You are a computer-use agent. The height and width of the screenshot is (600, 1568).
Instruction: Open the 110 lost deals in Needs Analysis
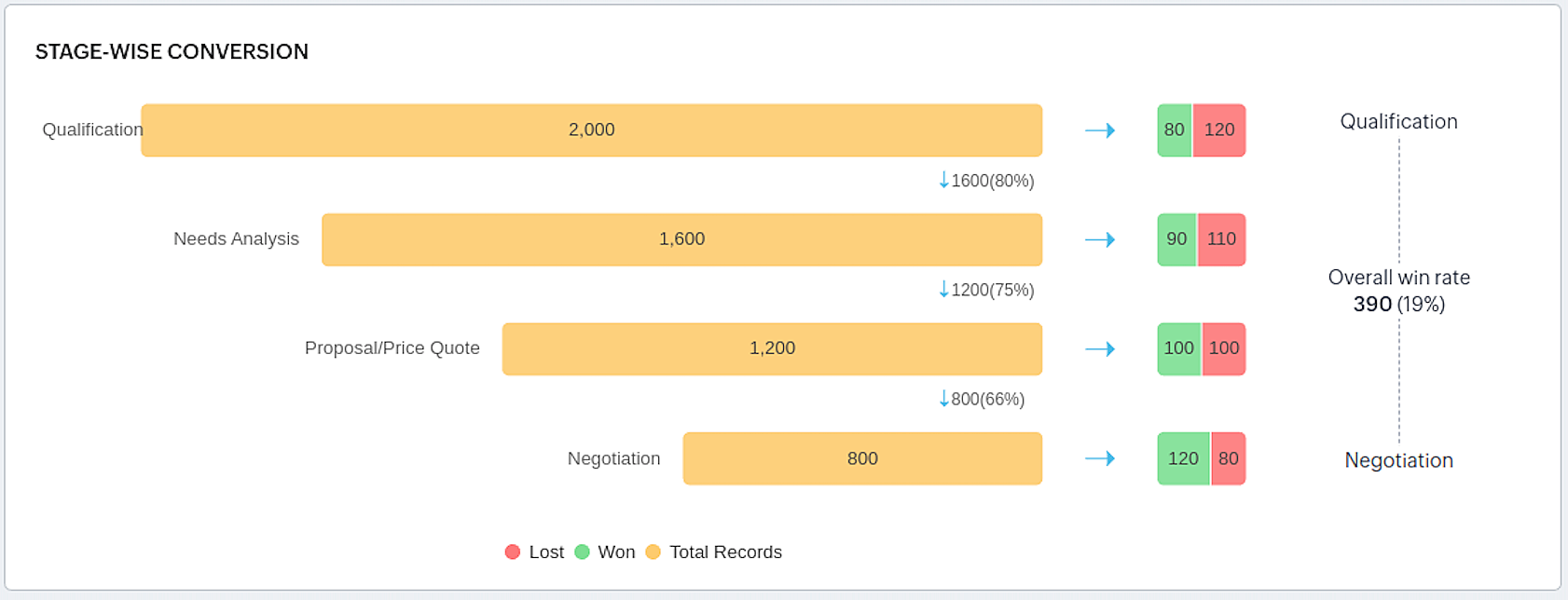tap(1221, 239)
